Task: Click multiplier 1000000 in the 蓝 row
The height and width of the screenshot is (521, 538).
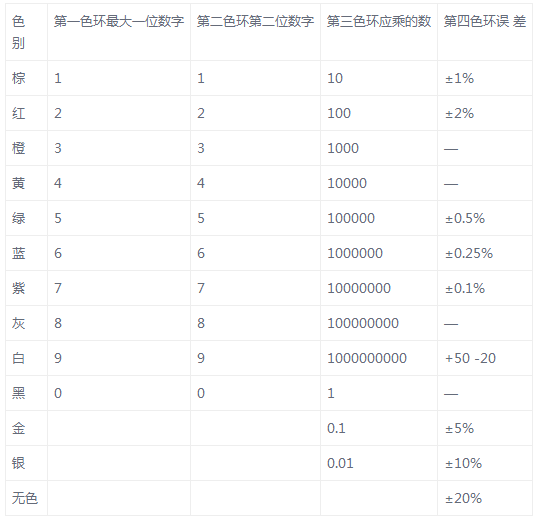Action: pos(355,254)
